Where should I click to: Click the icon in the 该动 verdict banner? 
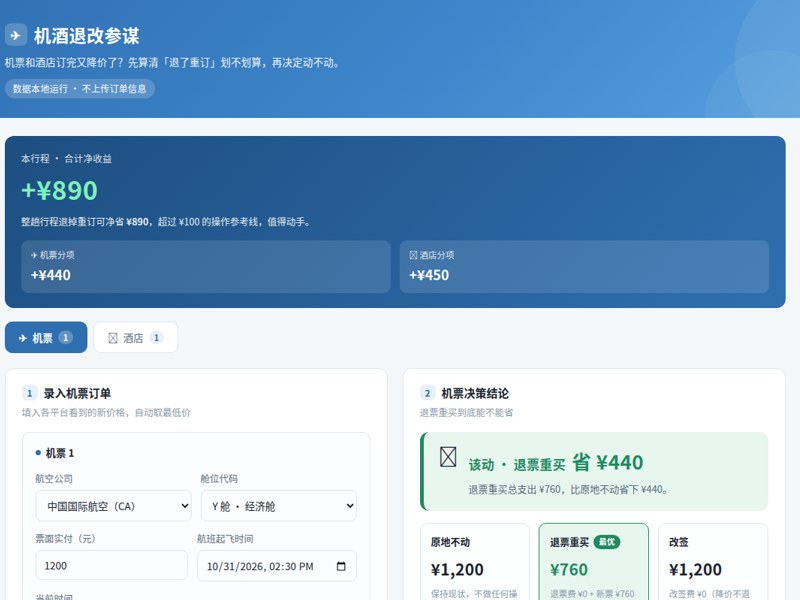448,457
